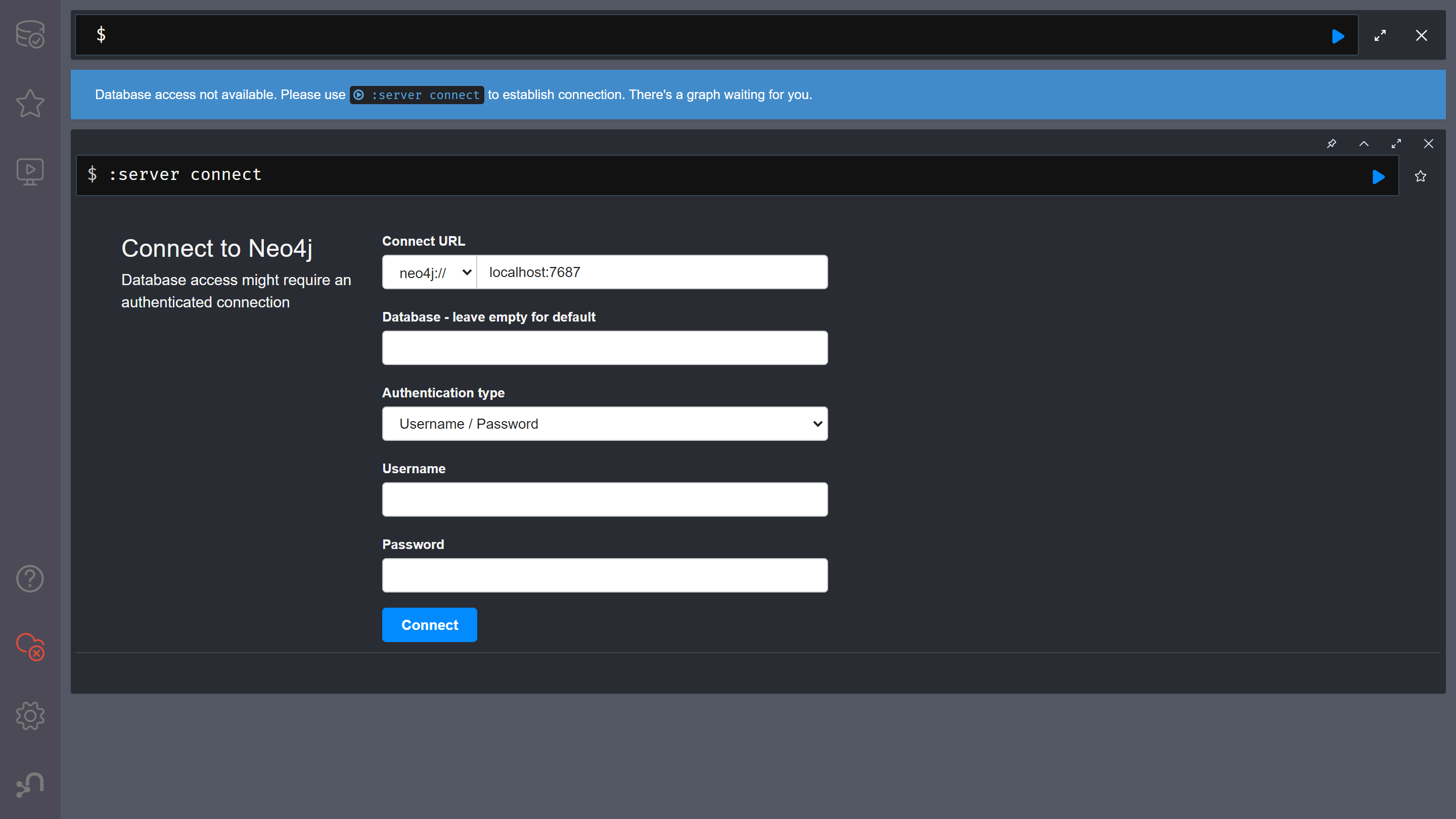
Task: Open the Database information sidebar icon
Action: pyautogui.click(x=30, y=34)
